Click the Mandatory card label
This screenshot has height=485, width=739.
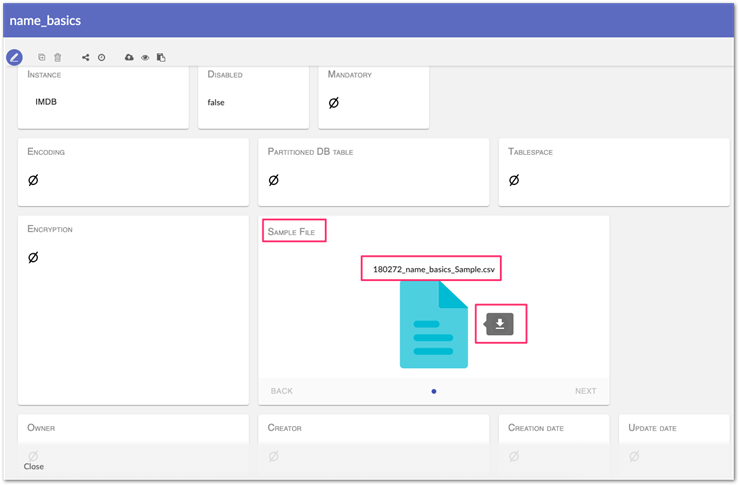click(350, 74)
